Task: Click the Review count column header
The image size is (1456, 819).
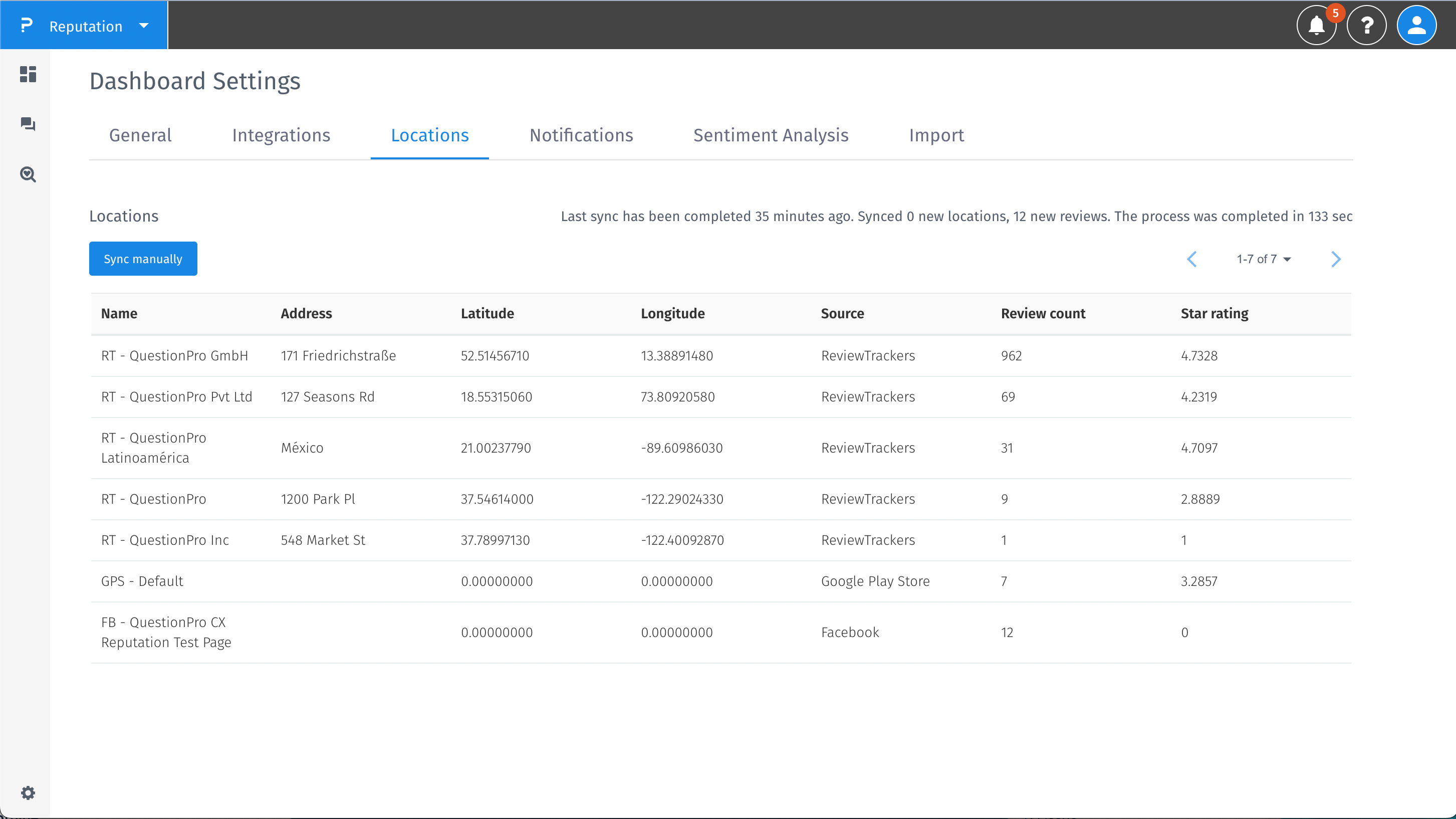Action: click(1043, 313)
